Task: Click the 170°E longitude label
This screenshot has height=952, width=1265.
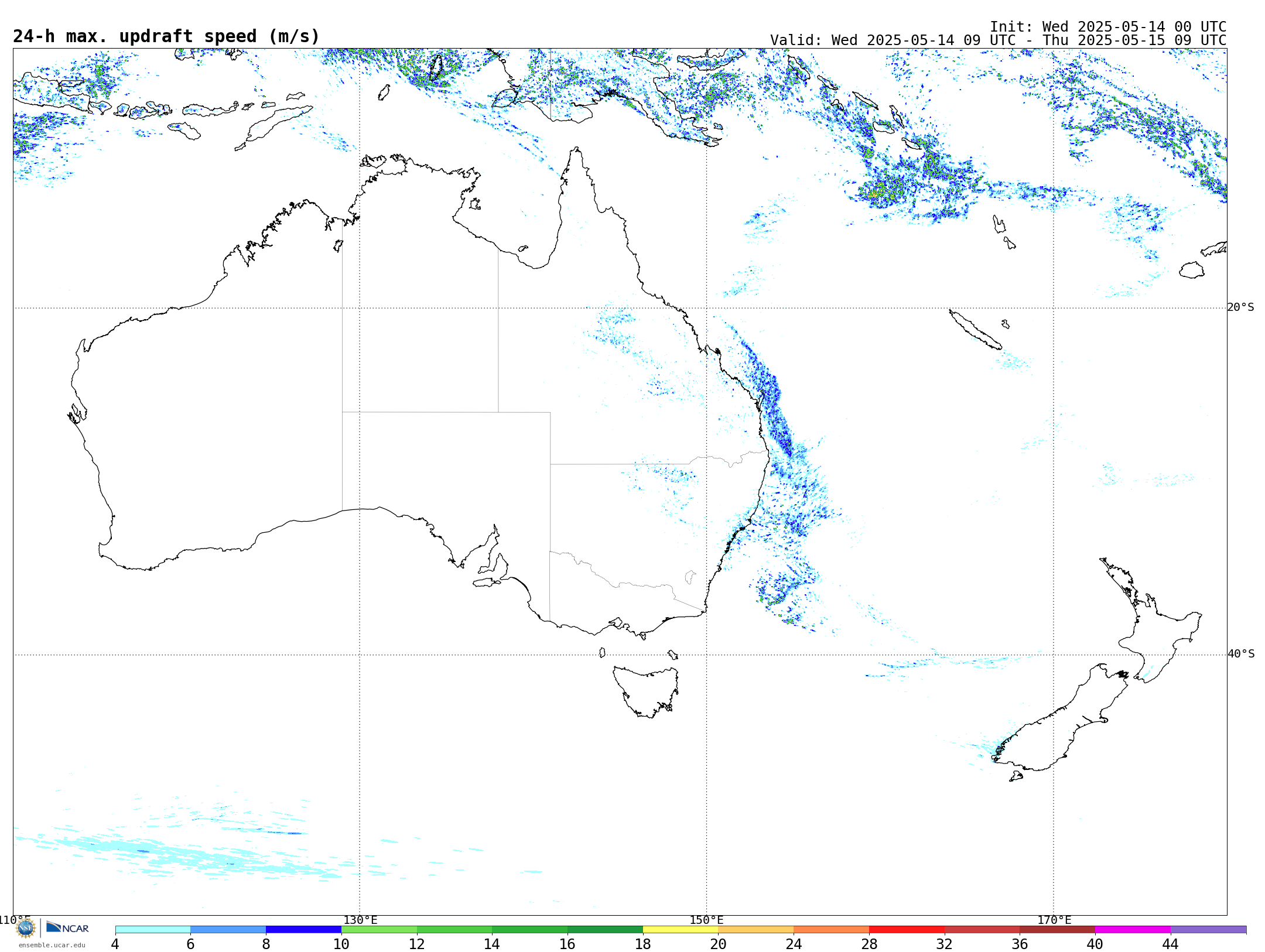Action: point(1054,920)
